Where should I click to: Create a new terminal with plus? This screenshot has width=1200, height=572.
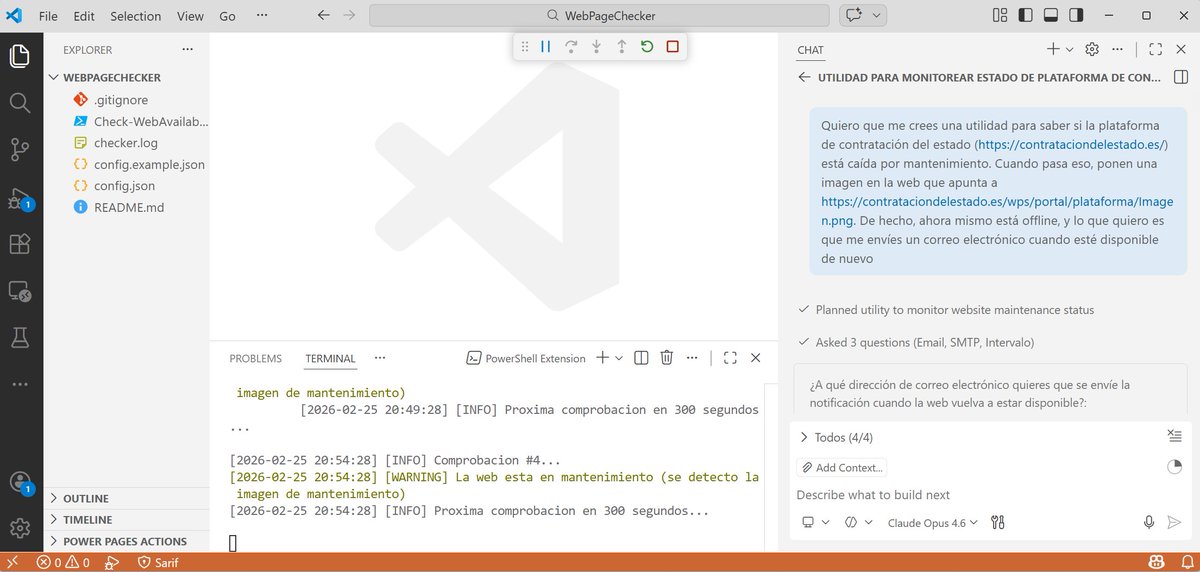point(602,358)
